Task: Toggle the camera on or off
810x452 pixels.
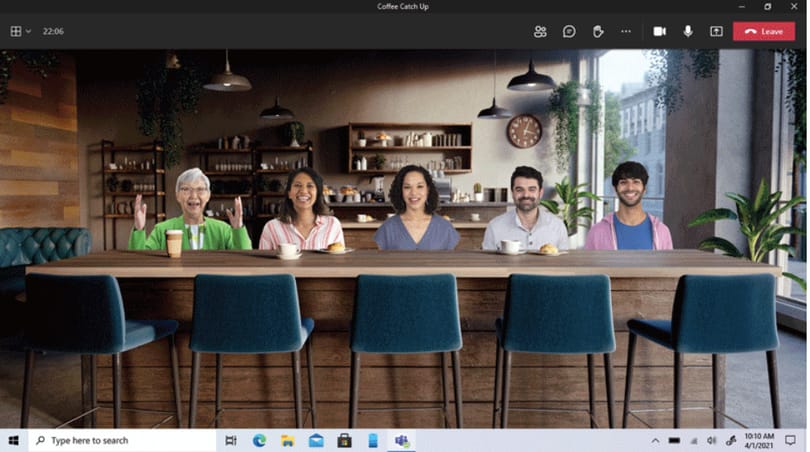Action: [x=660, y=32]
